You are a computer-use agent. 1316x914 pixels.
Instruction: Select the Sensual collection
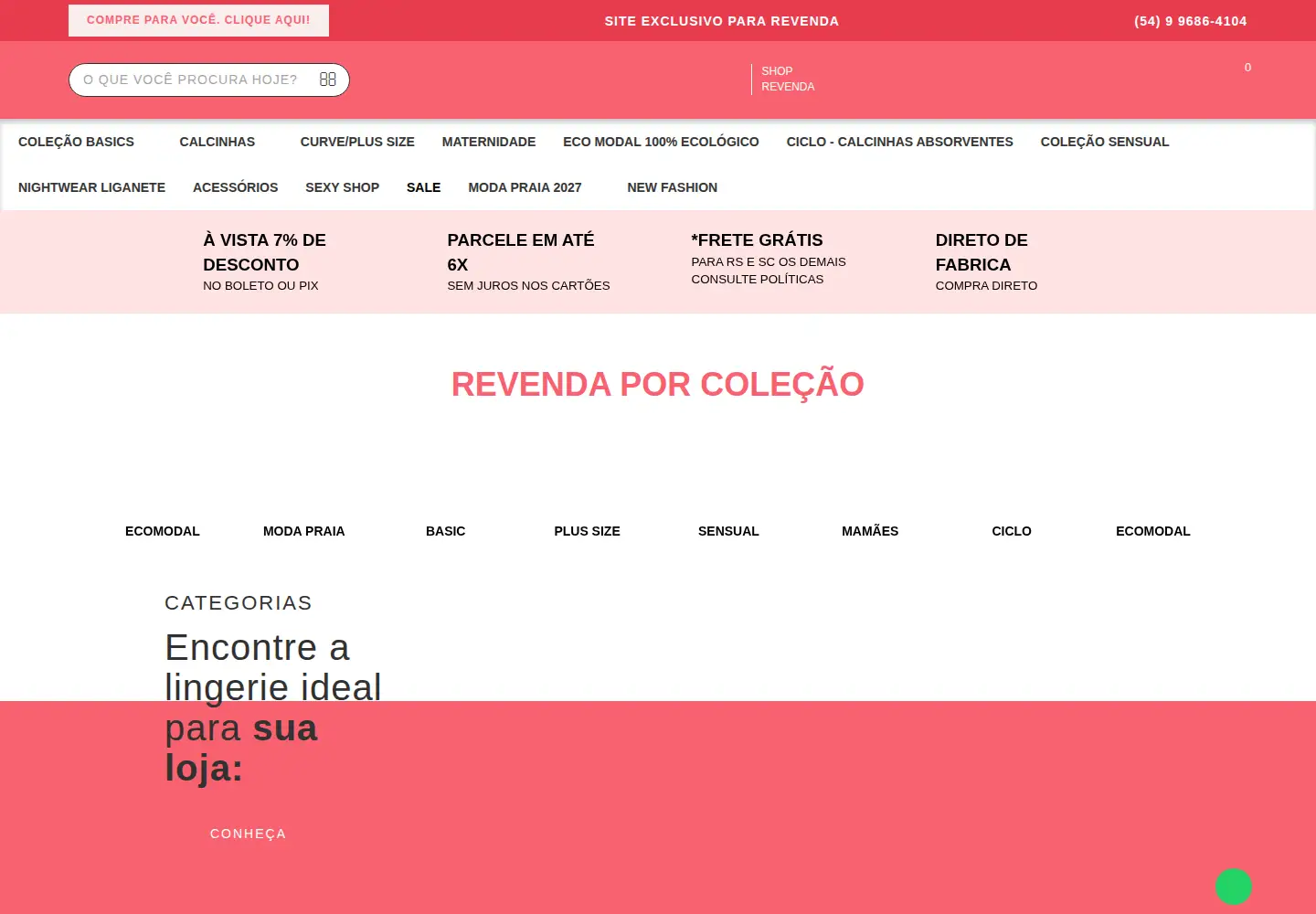pyautogui.click(x=728, y=531)
